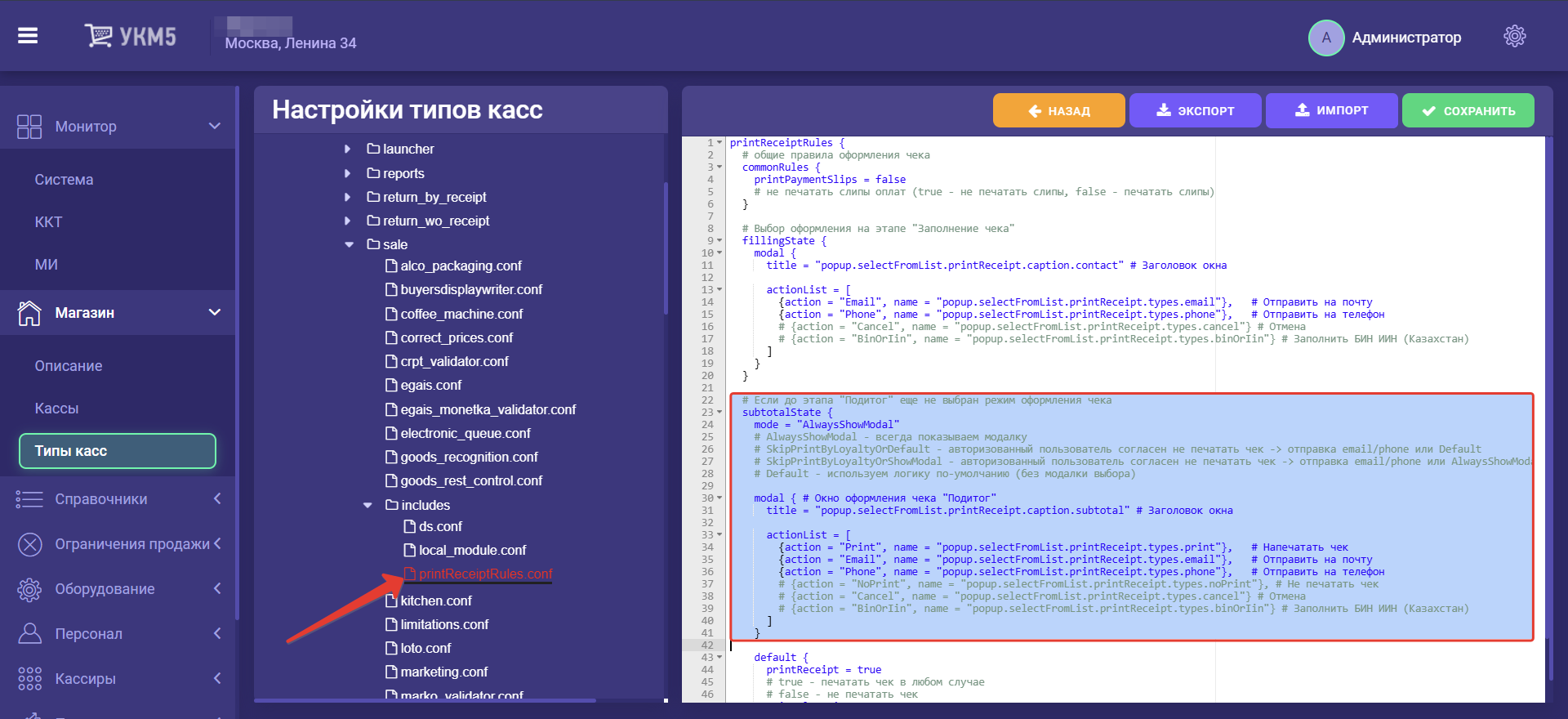
Task: Click the alco_packaging.conf file icon
Action: pyautogui.click(x=391, y=266)
